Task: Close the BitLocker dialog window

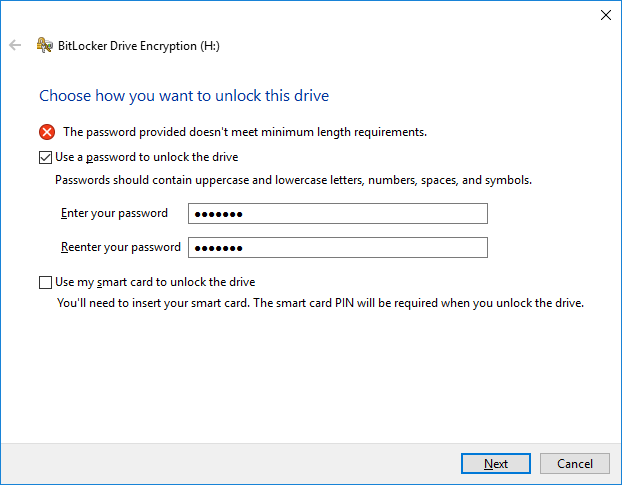Action: point(605,15)
